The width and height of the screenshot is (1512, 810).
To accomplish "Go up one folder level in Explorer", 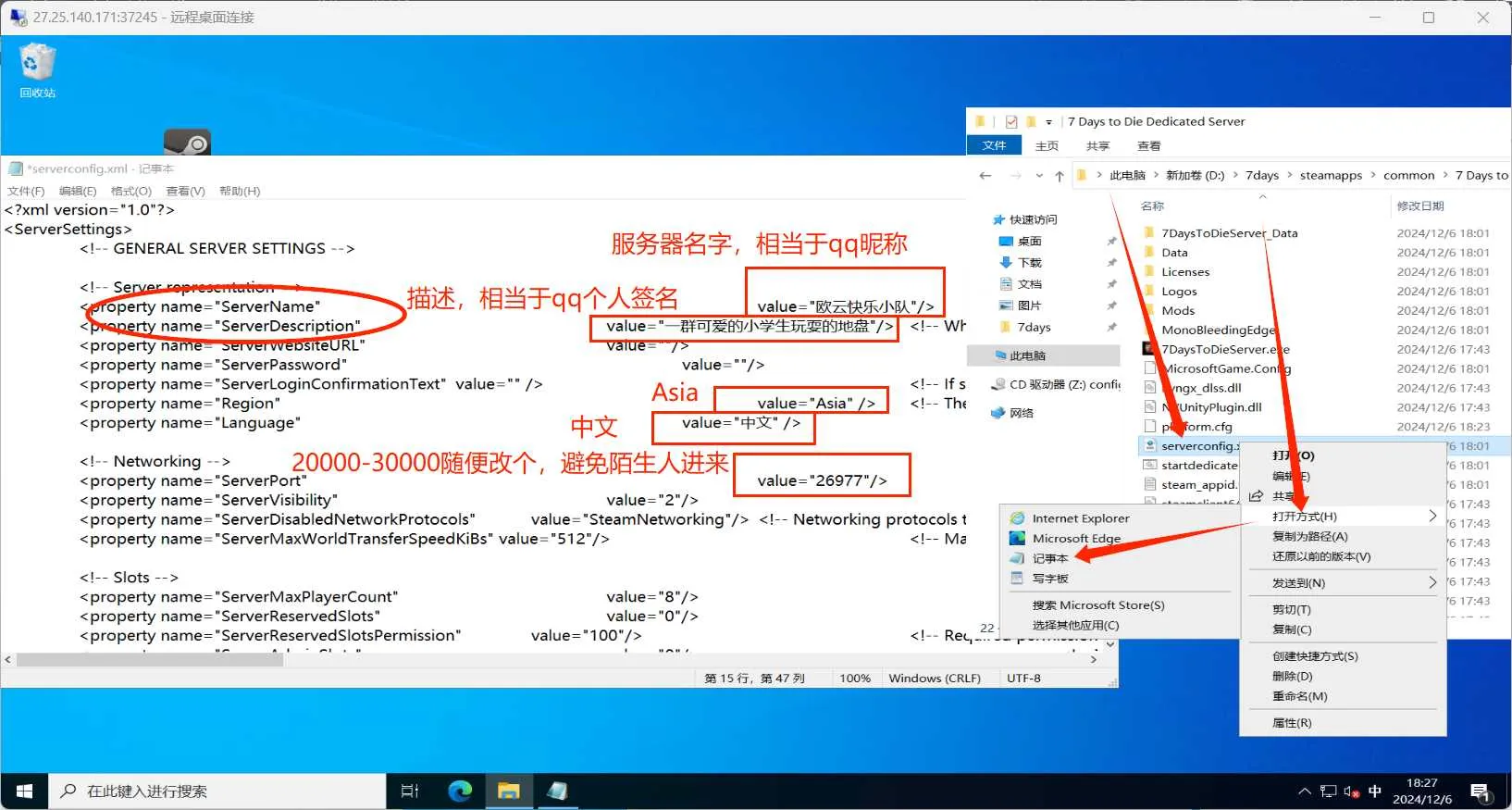I will coord(1060,176).
